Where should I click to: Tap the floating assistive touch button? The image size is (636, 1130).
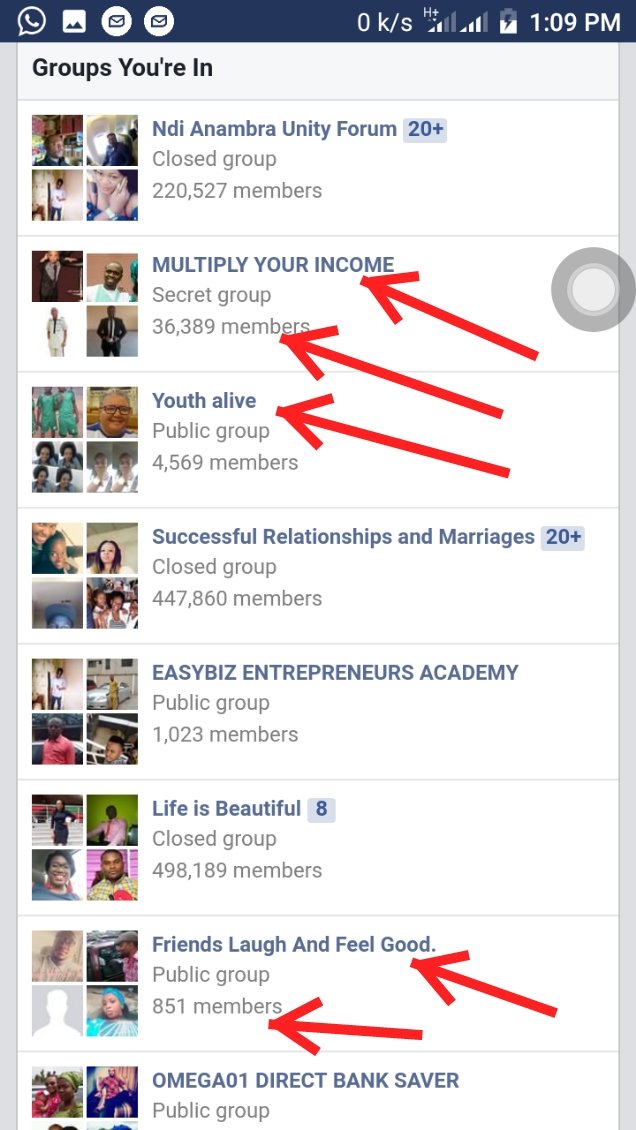click(x=593, y=289)
